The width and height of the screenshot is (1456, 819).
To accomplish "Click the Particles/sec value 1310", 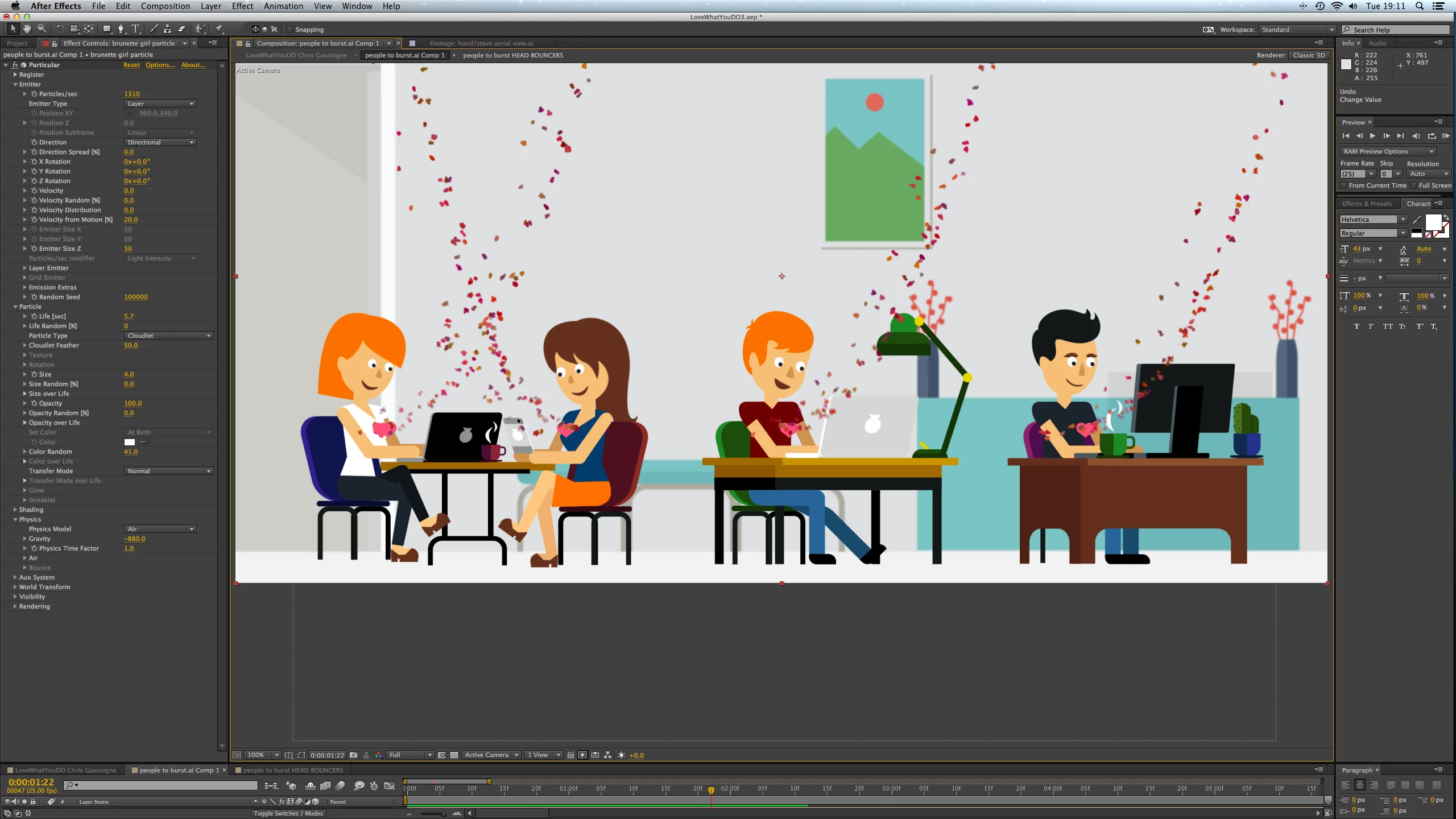I will pos(132,94).
